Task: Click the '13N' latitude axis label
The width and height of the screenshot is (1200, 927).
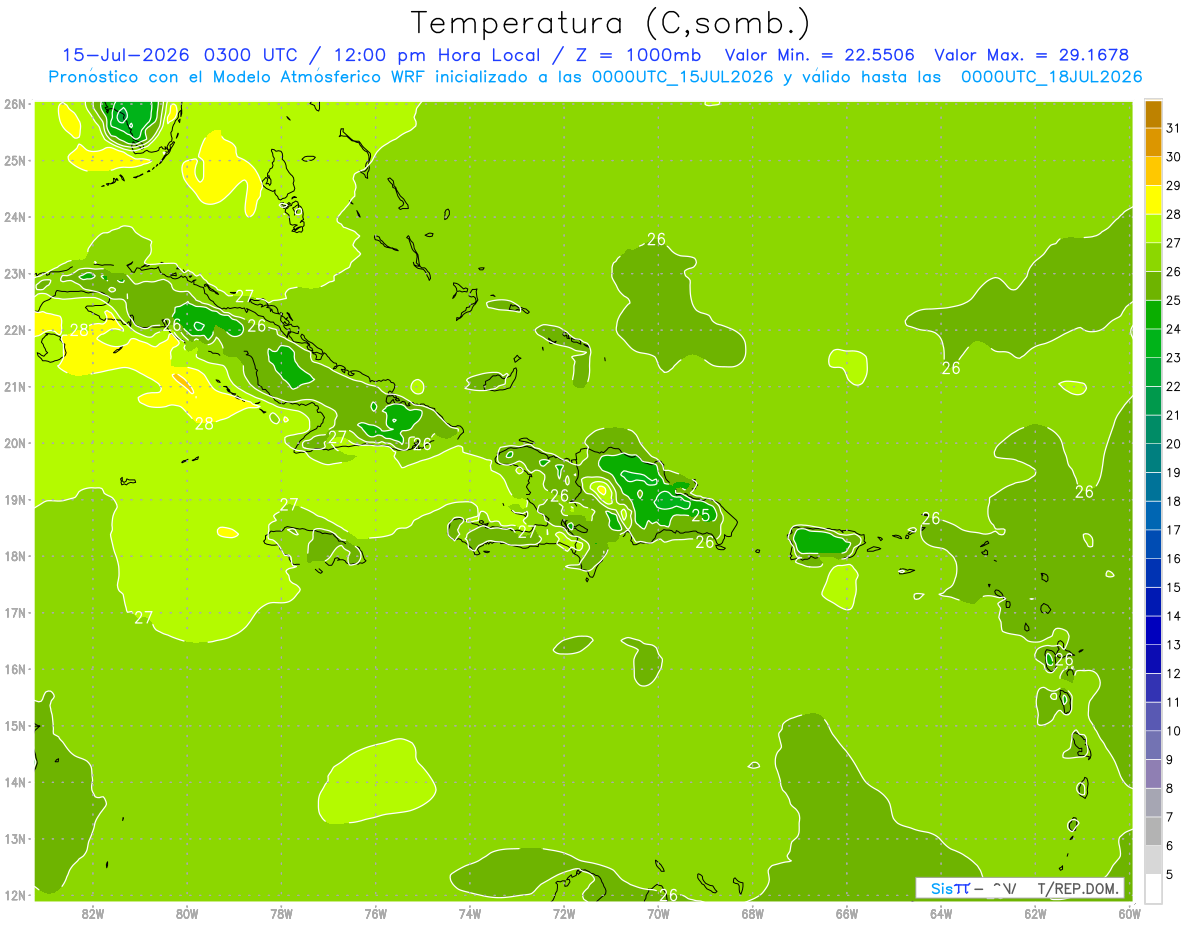Action: pos(15,839)
